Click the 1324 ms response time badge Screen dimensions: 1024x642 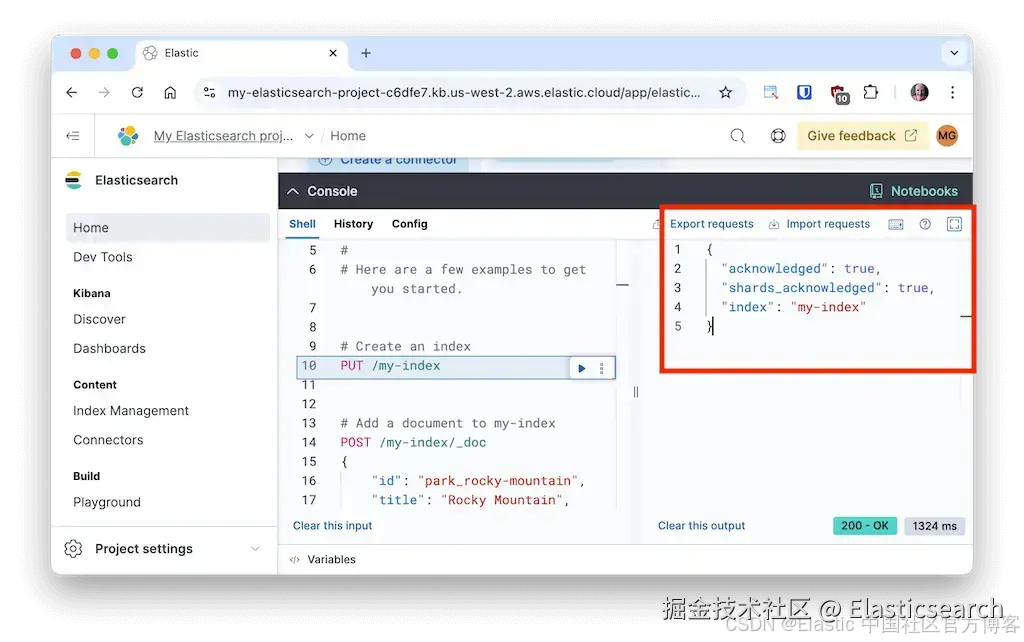pyautogui.click(x=935, y=526)
